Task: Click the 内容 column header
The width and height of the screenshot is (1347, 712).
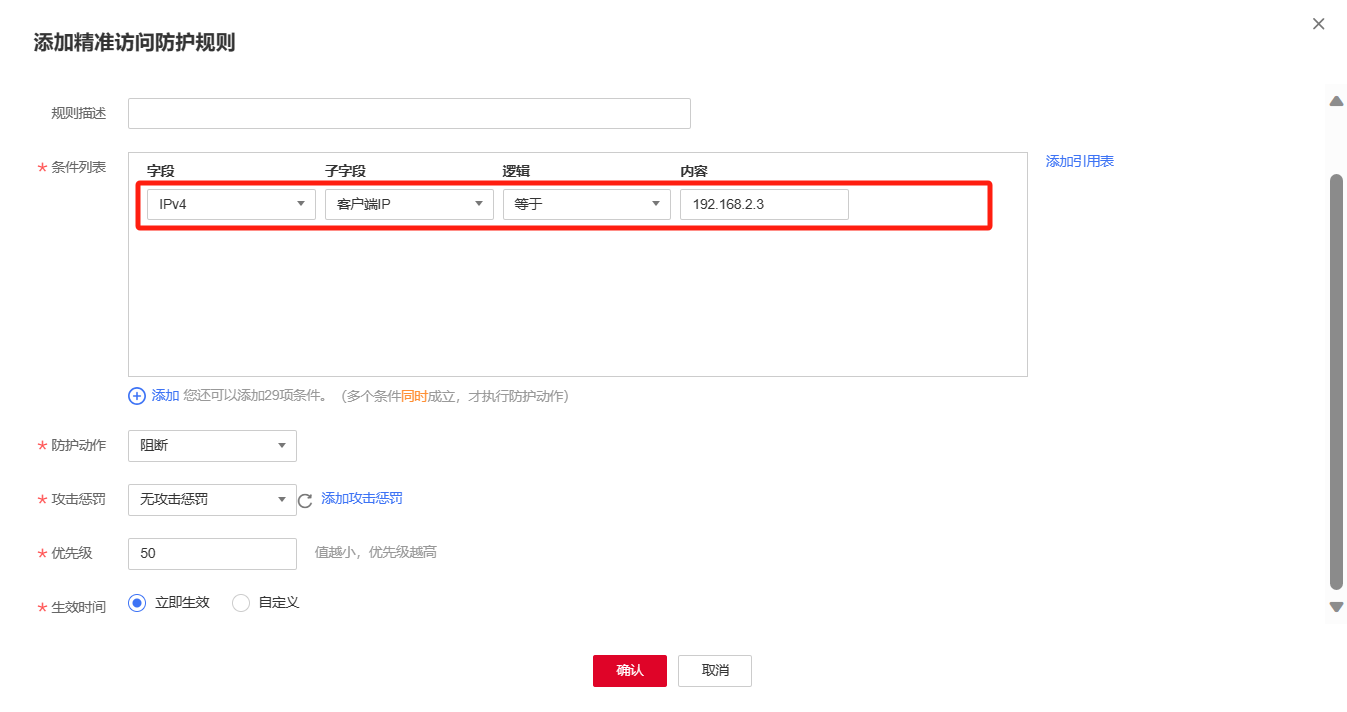Action: (x=694, y=171)
